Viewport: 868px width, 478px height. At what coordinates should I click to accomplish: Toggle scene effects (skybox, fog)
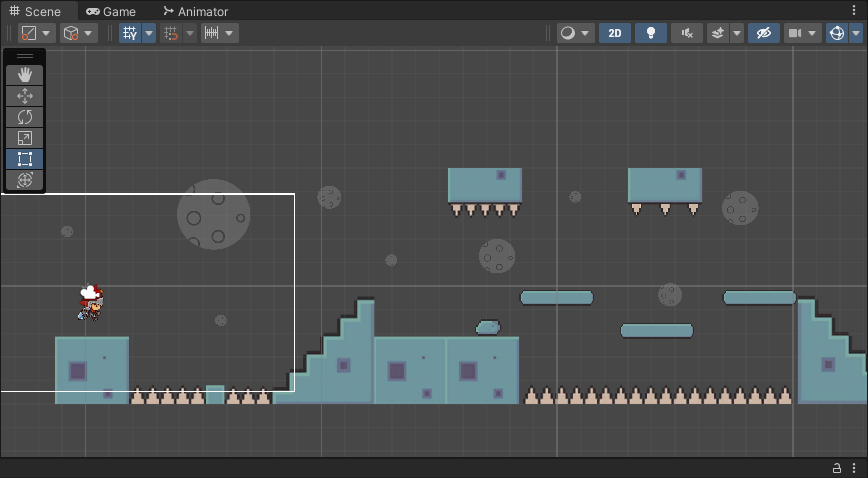(x=718, y=33)
